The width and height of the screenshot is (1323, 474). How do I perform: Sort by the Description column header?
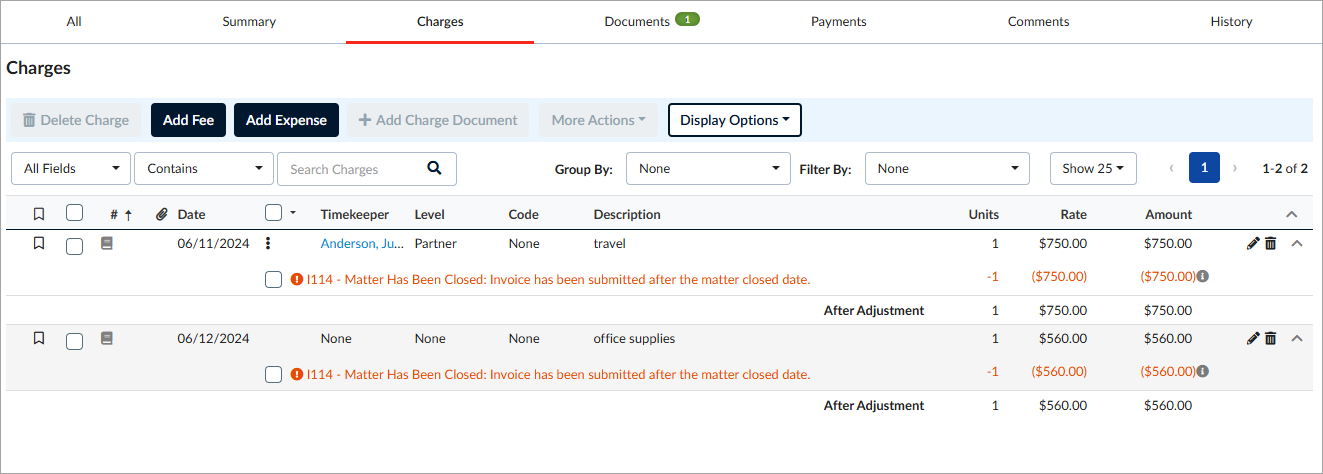(627, 214)
